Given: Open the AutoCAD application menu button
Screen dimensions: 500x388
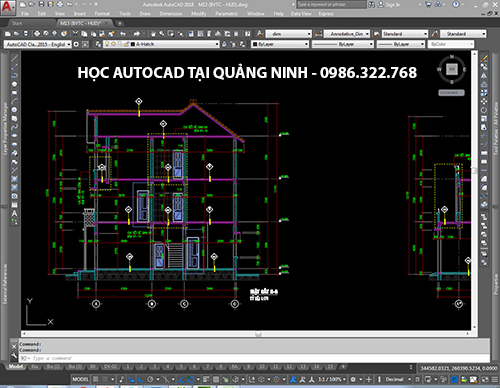Looking at the screenshot, I should point(7,7).
